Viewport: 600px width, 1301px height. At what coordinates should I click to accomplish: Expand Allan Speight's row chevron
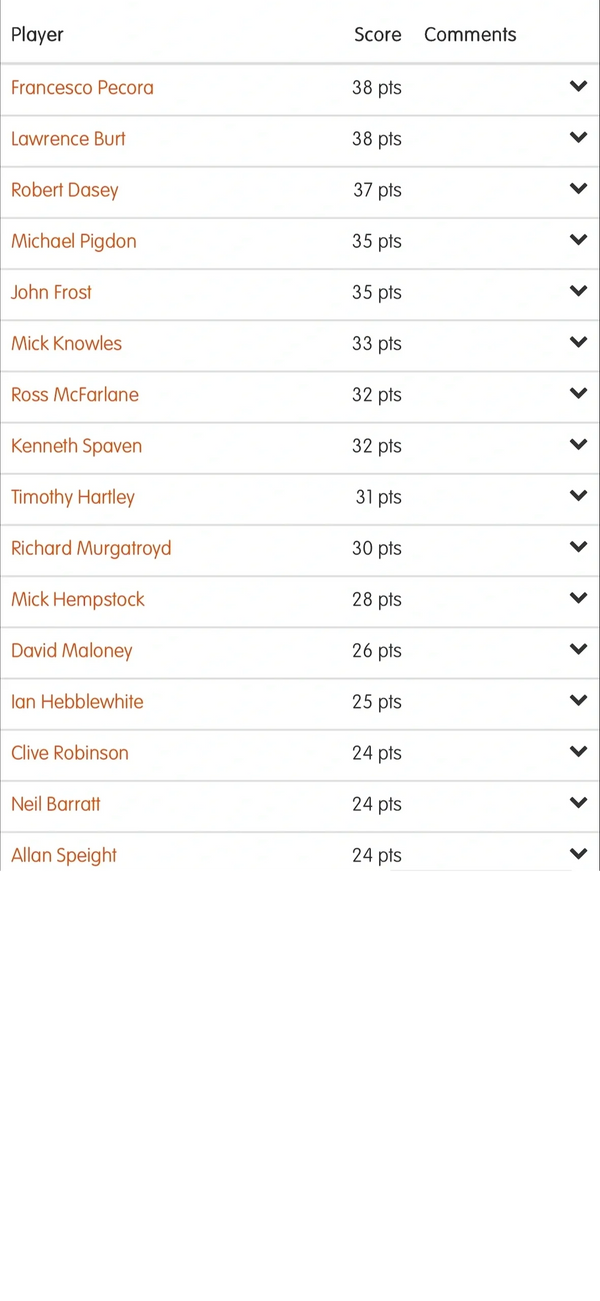578,854
